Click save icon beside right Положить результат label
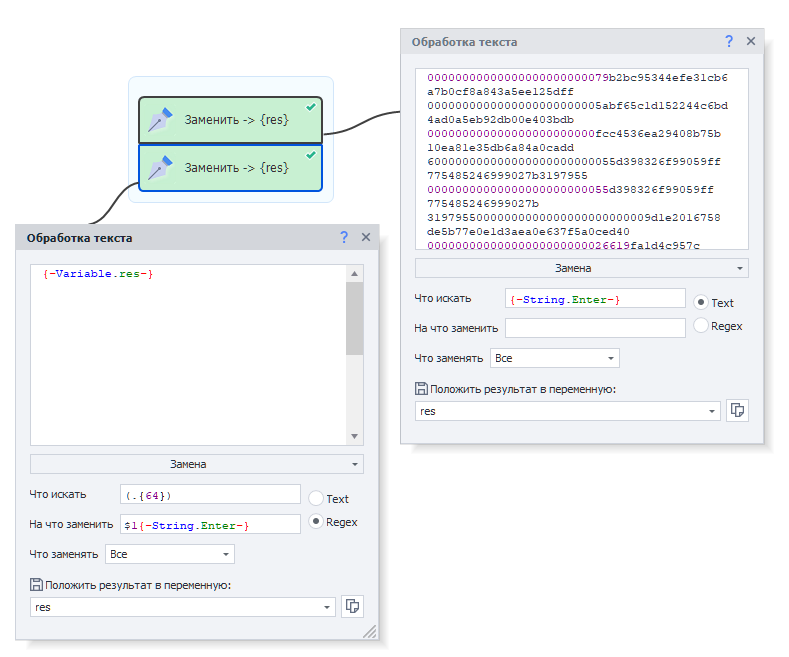 tap(421, 389)
